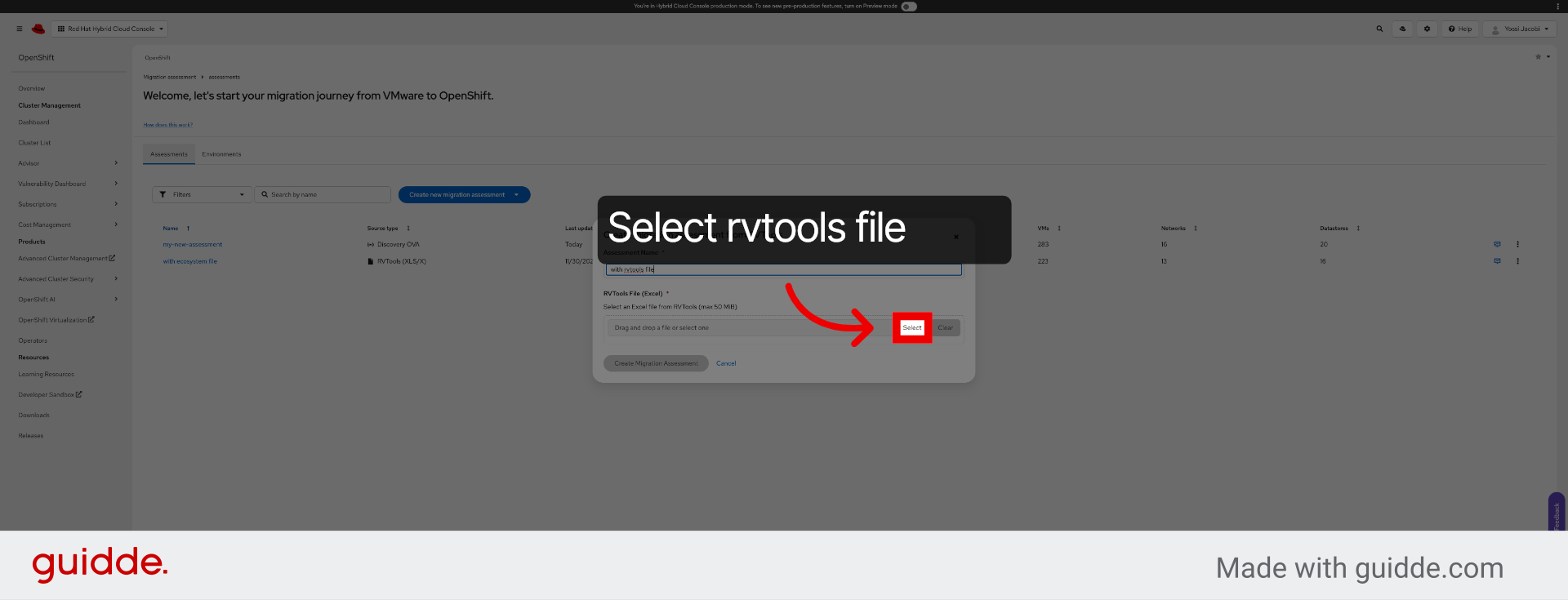Click the Feedback tab at right edge
The height and width of the screenshot is (600, 1568).
point(1557,513)
